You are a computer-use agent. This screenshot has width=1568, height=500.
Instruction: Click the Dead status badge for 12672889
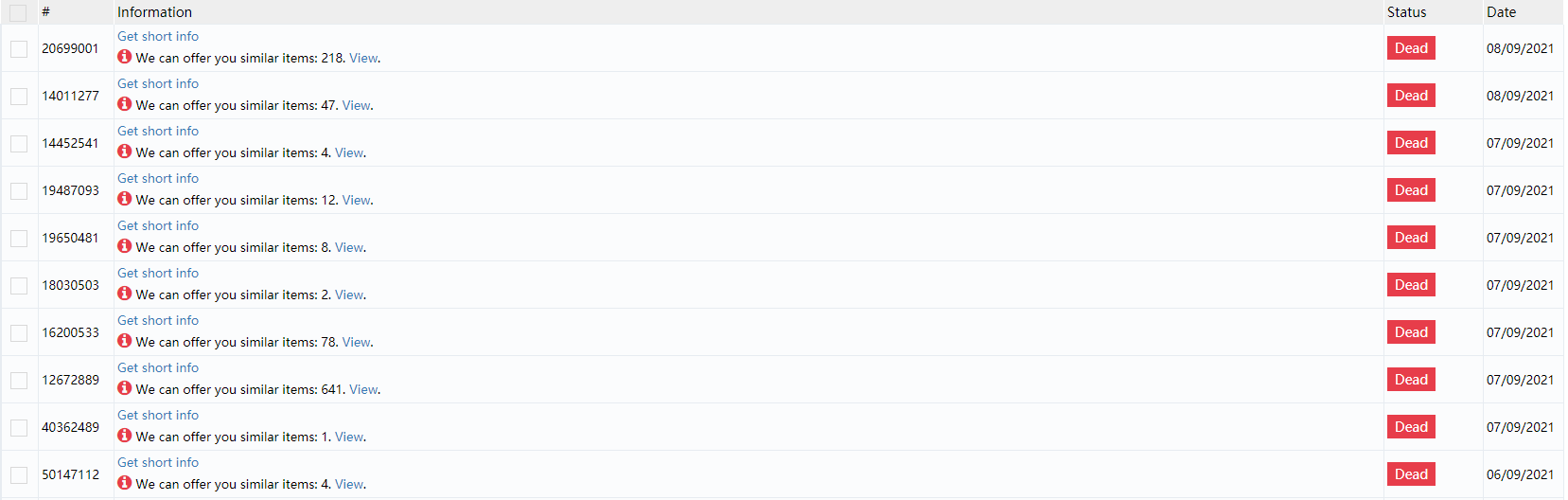point(1410,380)
